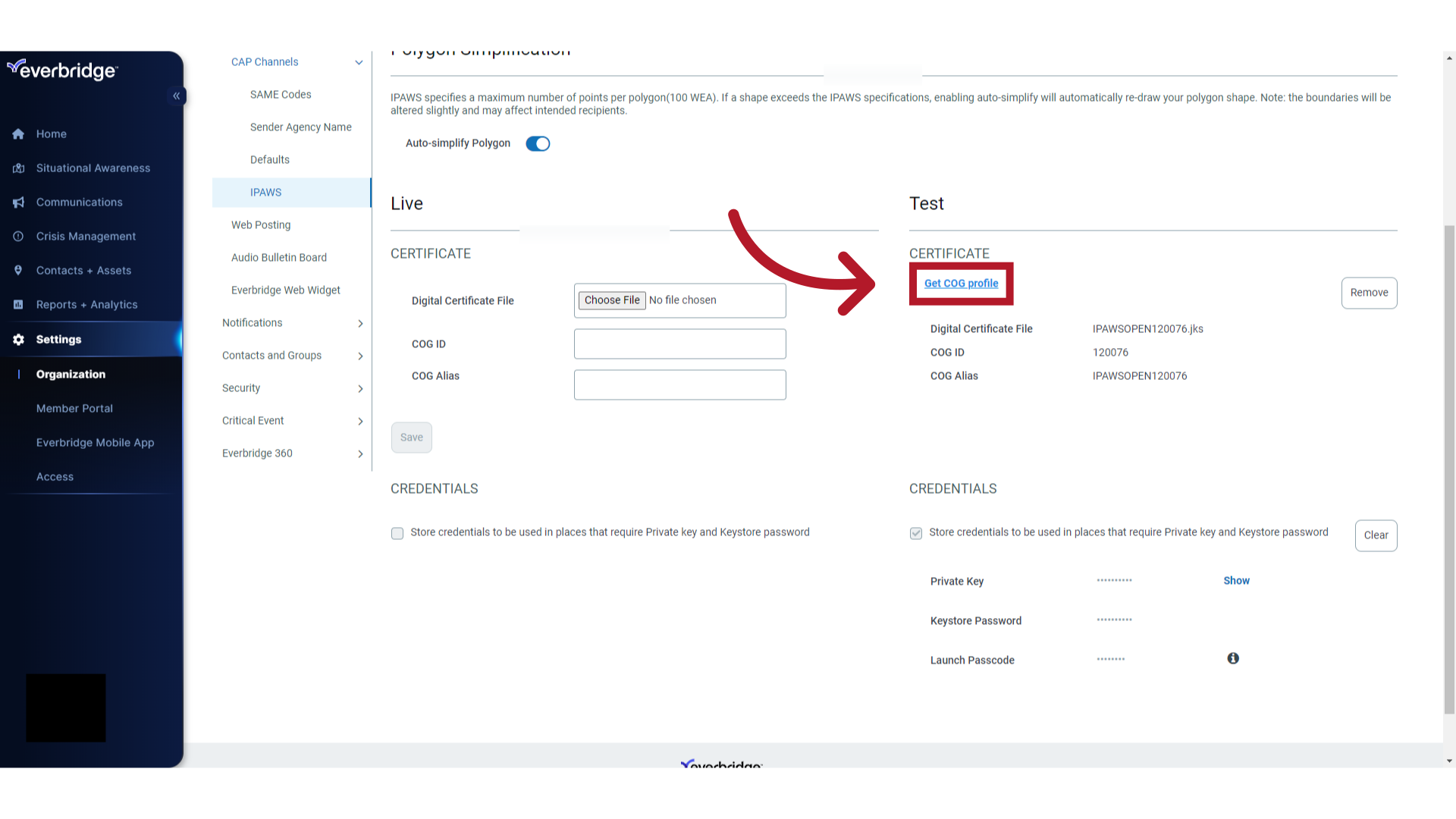Click the Get COG profile link
Image resolution: width=1456 pixels, height=819 pixels.
[961, 283]
